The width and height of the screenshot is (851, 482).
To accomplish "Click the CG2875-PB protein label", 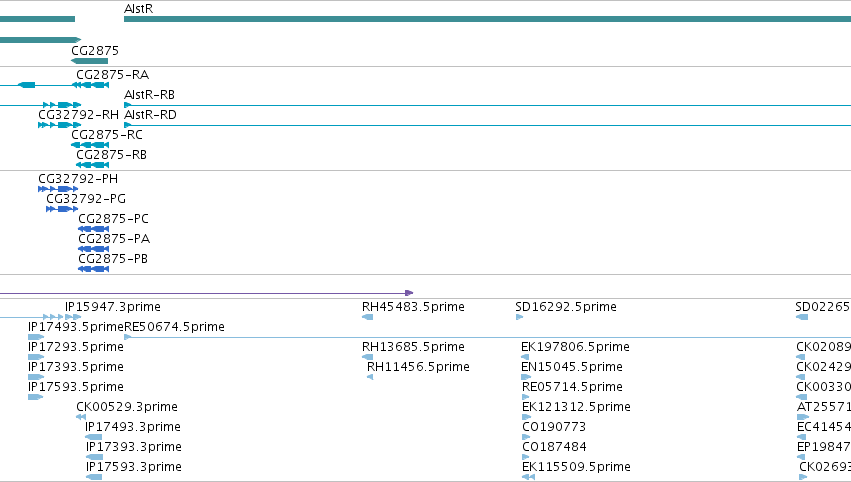I will [113, 259].
